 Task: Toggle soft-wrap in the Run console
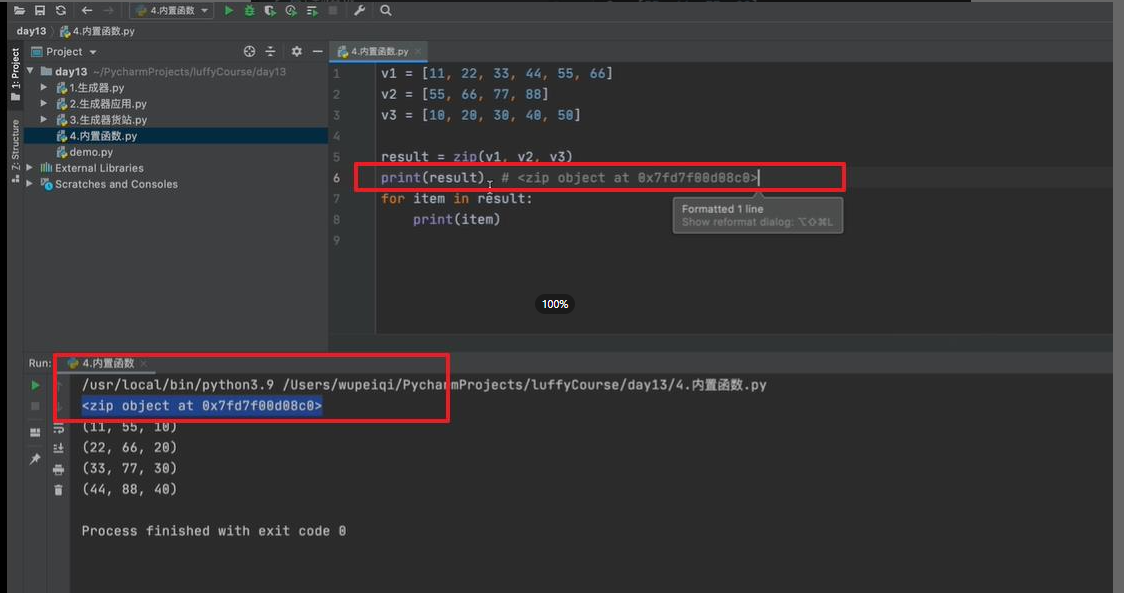[x=59, y=428]
